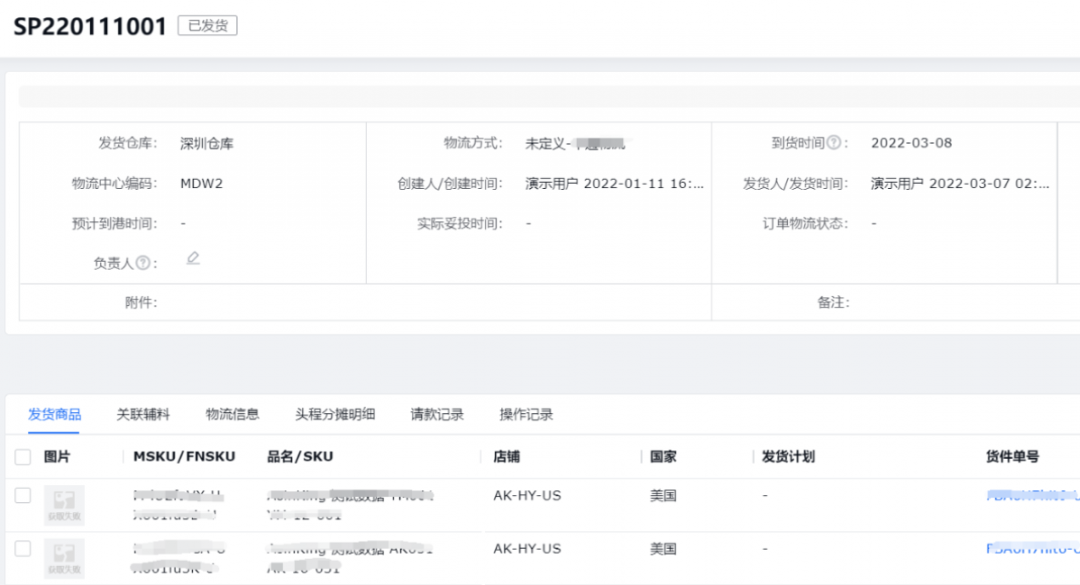Click the 已发货 status badge
Image resolution: width=1080 pixels, height=585 pixels.
[x=206, y=25]
